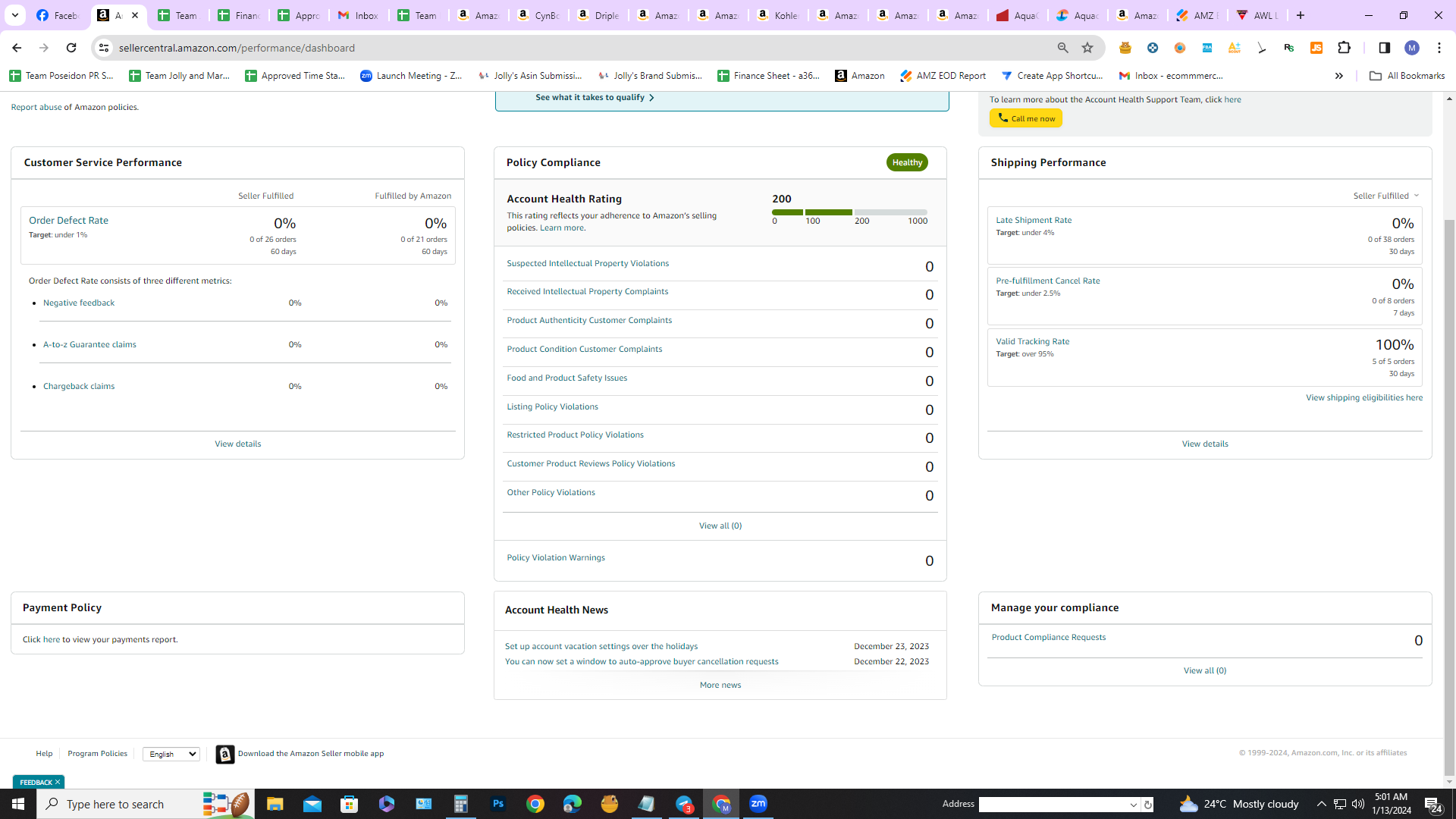Viewport: 1456px width, 819px height.
Task: Reload the Seller Central page
Action: click(71, 48)
